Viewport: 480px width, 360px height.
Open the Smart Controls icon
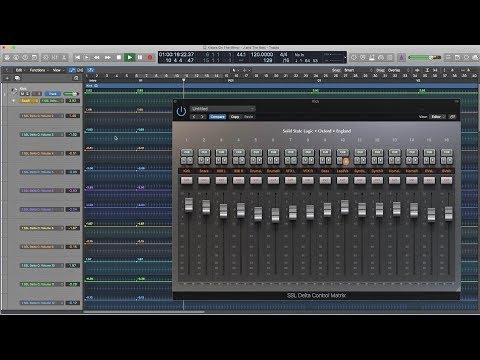pyautogui.click(x=46, y=57)
